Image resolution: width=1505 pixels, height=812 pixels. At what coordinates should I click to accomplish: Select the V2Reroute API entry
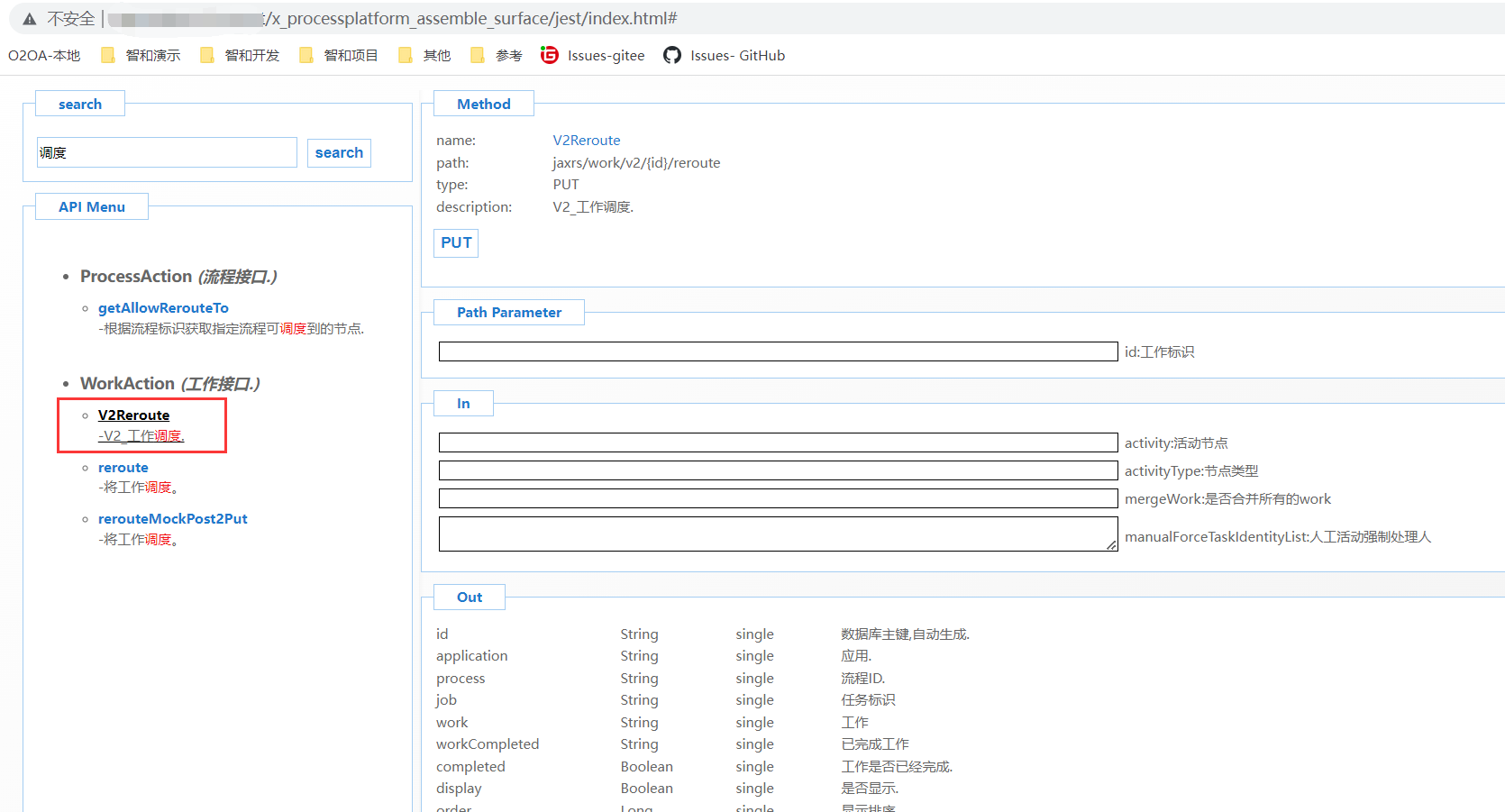[133, 415]
